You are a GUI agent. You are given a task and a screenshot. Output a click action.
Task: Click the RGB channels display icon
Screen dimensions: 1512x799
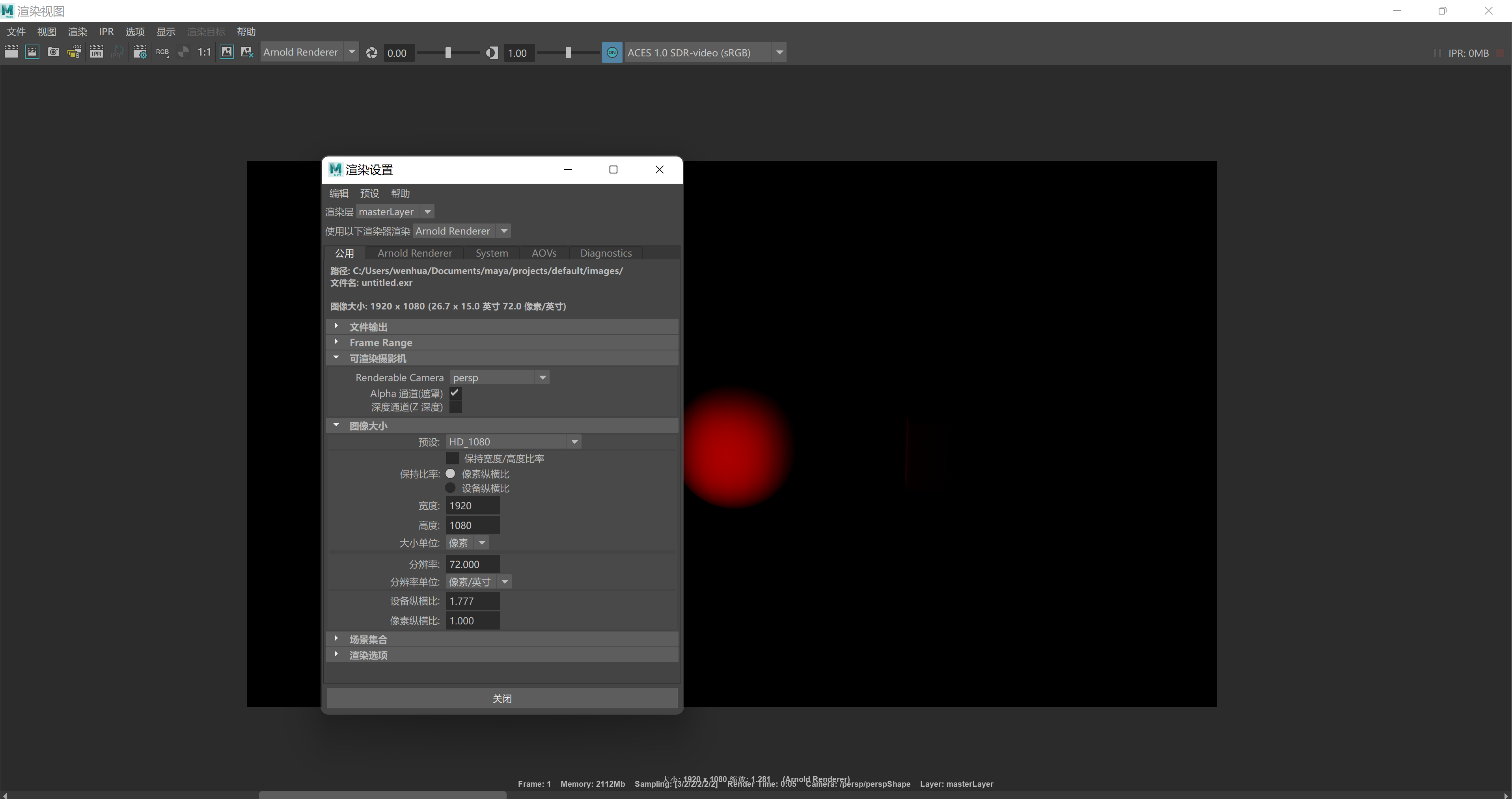(x=162, y=52)
